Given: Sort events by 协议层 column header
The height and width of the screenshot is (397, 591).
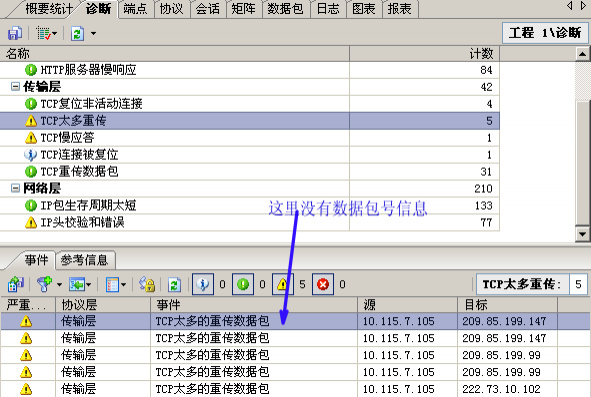Looking at the screenshot, I should point(103,305).
